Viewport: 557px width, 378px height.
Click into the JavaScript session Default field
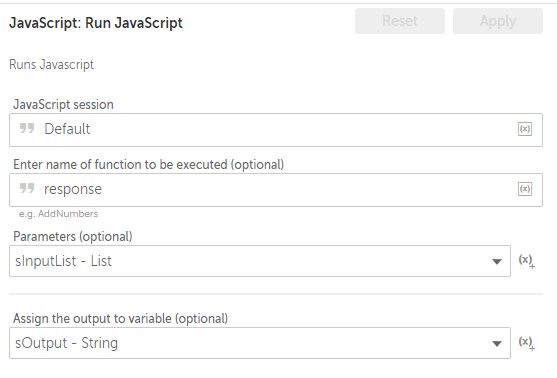276,130
